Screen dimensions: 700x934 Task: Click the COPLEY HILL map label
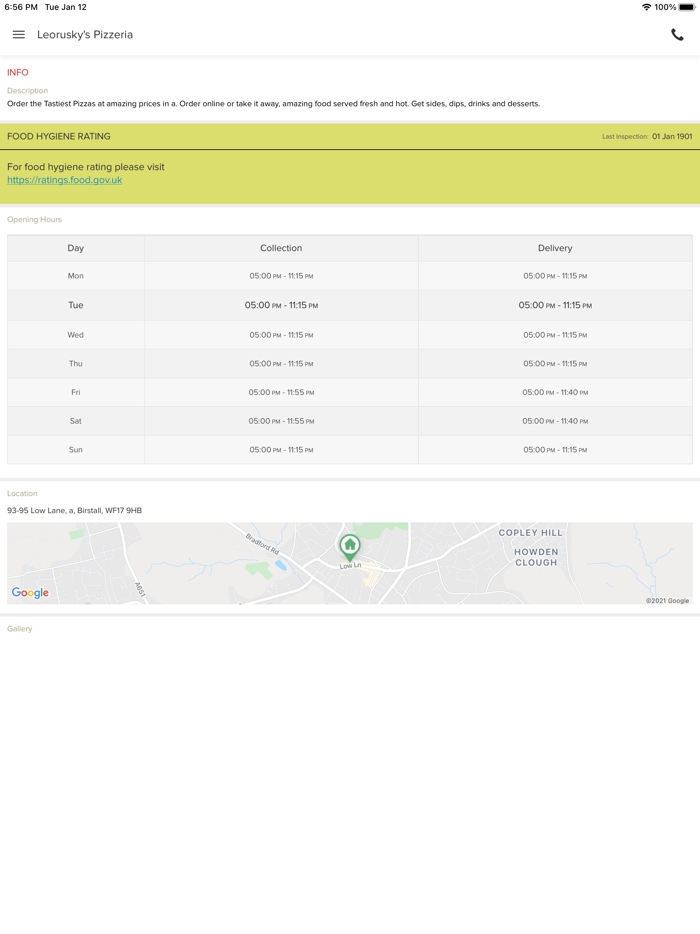click(x=530, y=533)
